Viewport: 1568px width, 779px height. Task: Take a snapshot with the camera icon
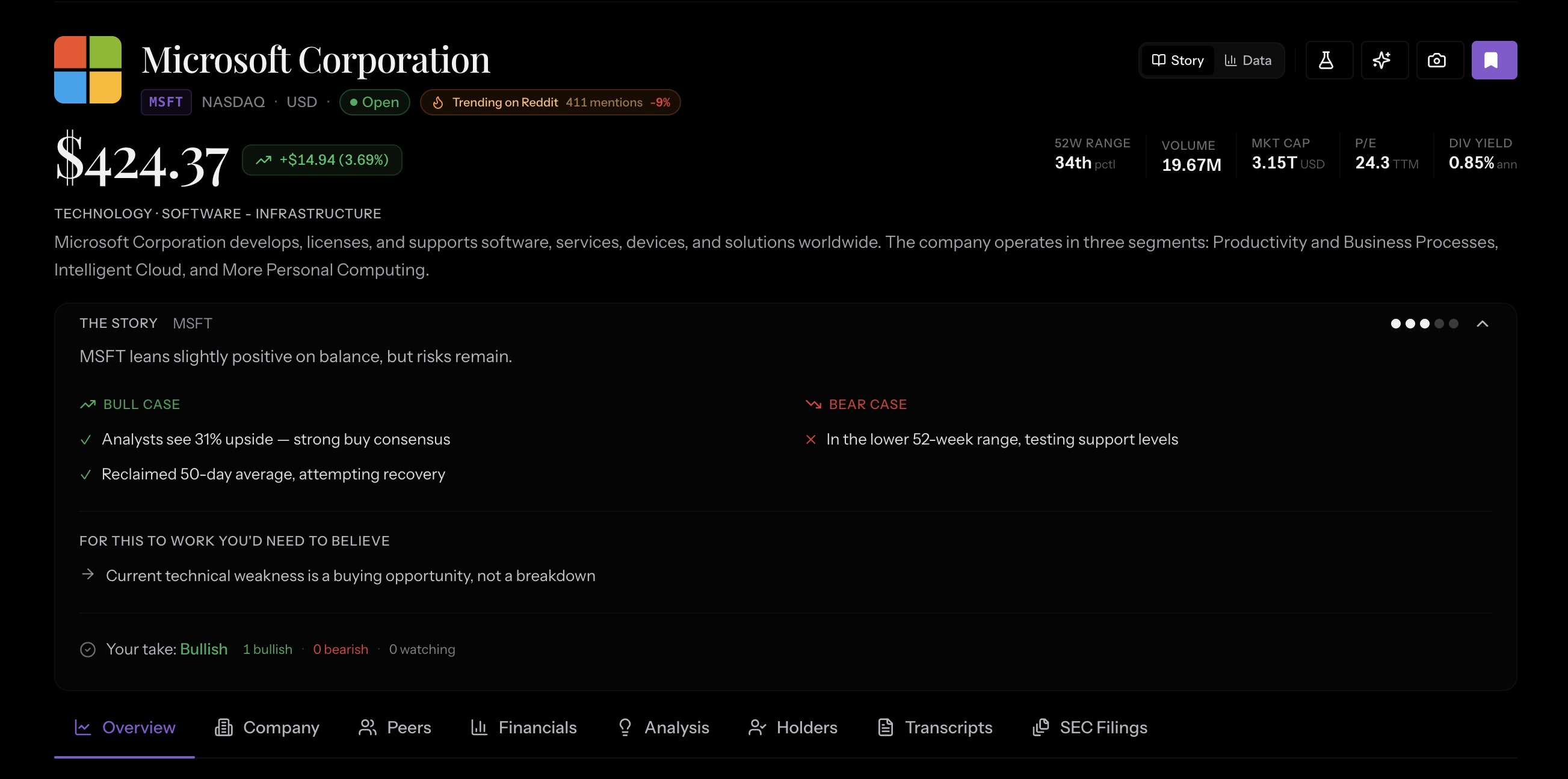pos(1440,60)
